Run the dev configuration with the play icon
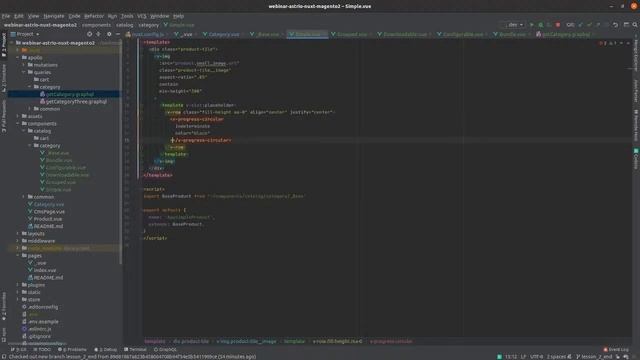This screenshot has width=640, height=360. click(531, 25)
